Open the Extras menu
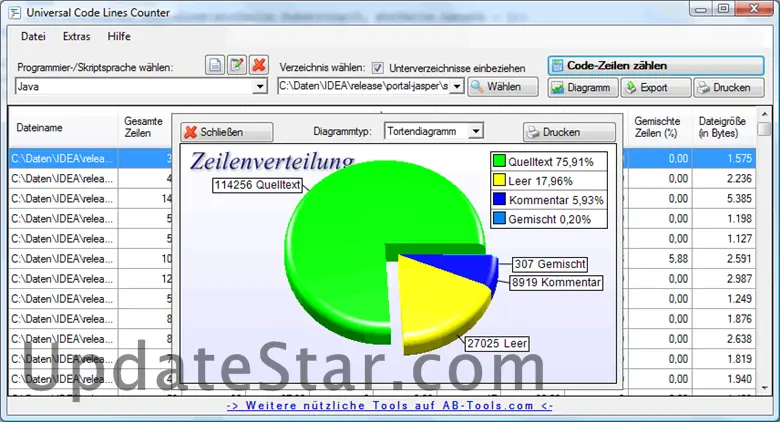 pos(77,36)
